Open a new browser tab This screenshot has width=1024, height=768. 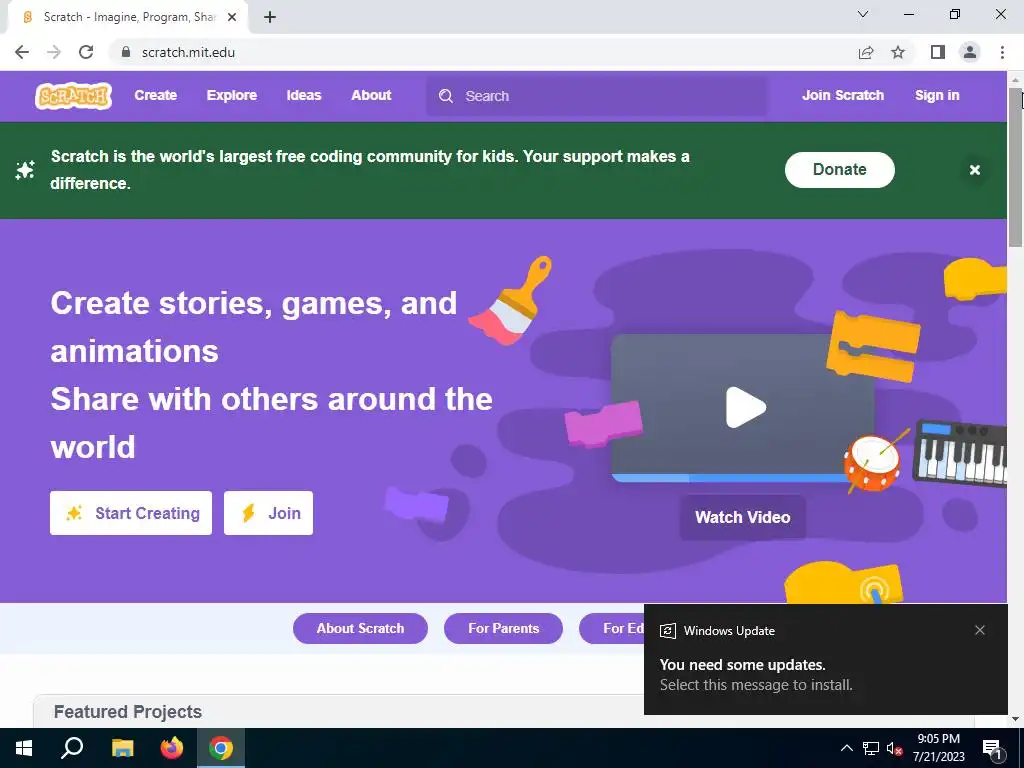point(270,17)
